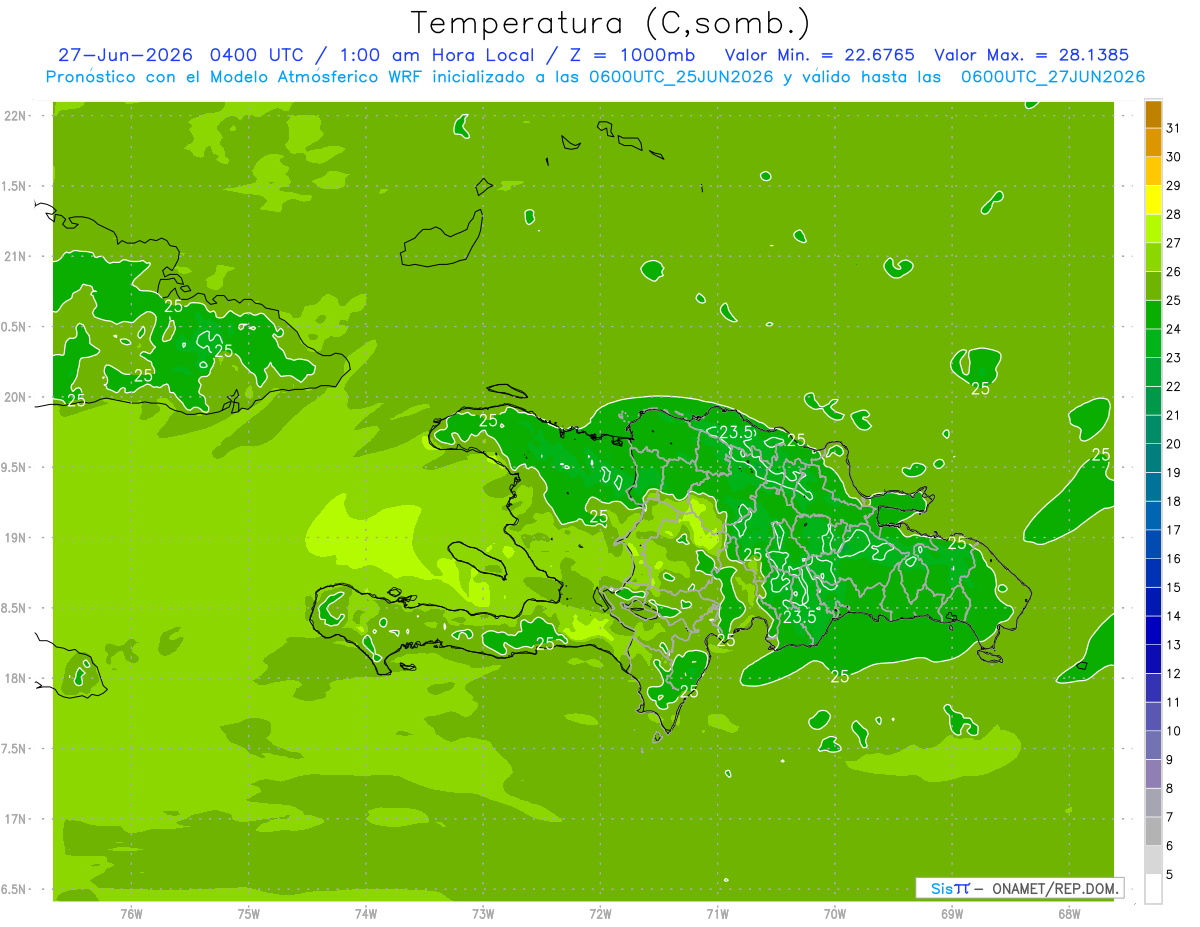This screenshot has height=927, width=1200.
Task: Select the init time '0600UTC_25JUN2026'
Action: 681,77
